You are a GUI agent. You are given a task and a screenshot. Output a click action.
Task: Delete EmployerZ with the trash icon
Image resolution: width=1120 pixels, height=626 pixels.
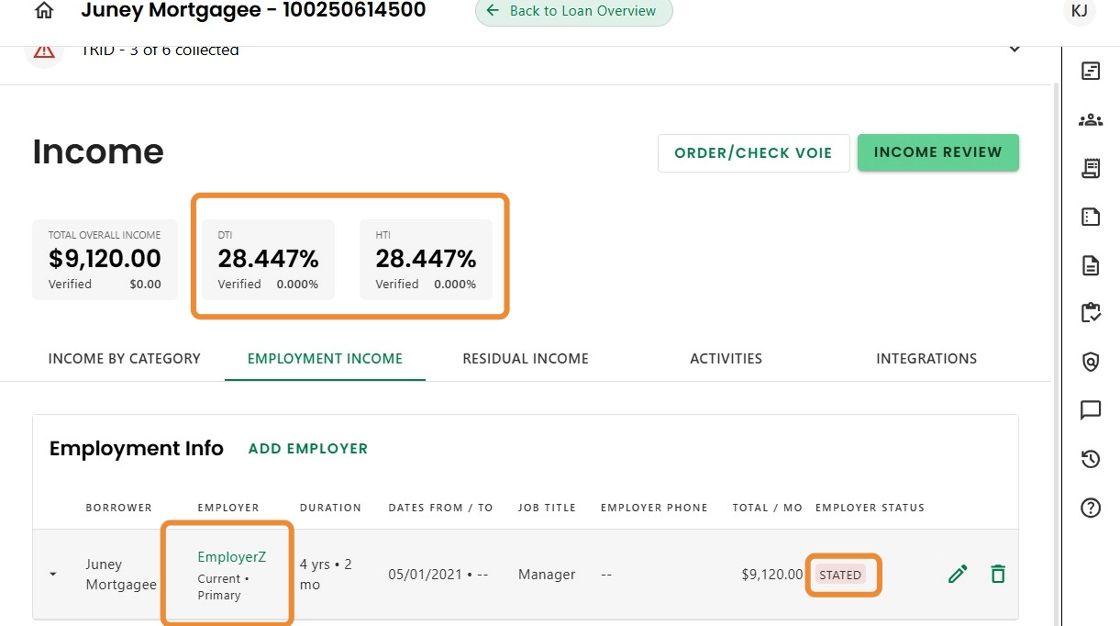[997, 574]
